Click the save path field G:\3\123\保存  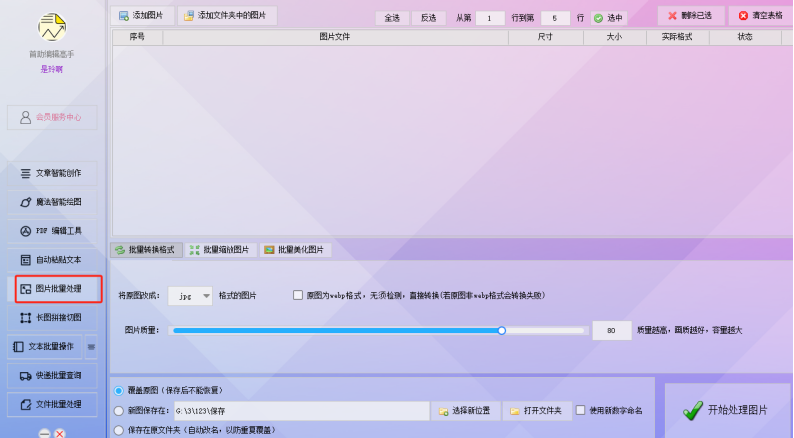coord(302,411)
